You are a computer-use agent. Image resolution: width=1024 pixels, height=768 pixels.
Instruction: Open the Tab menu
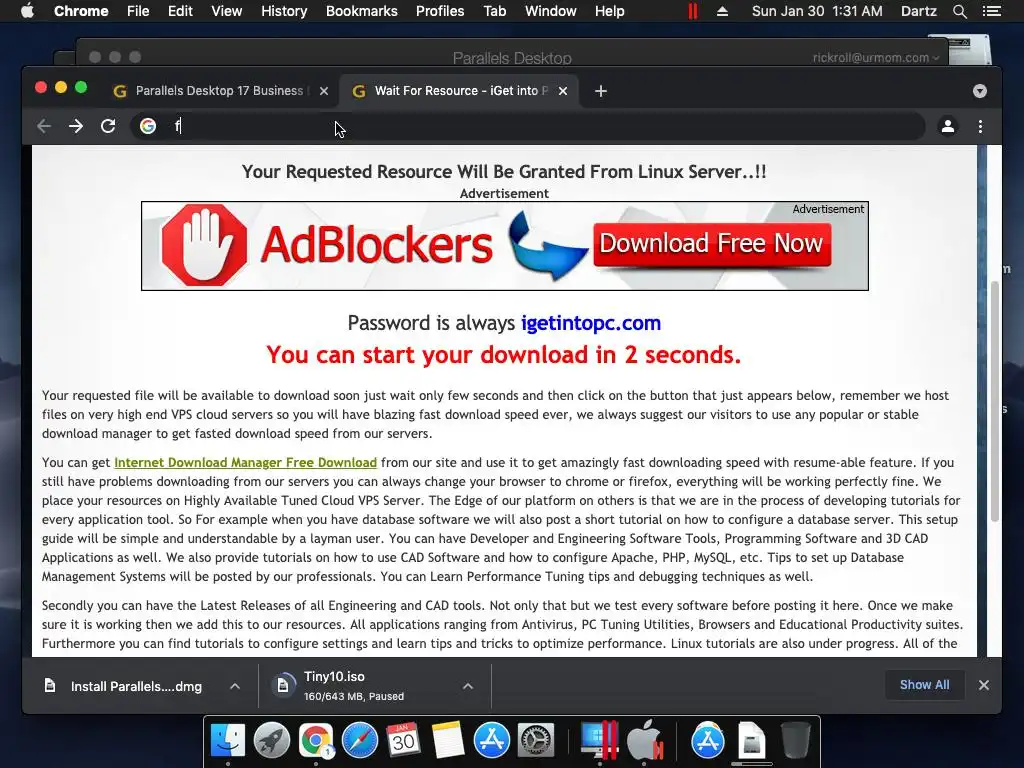pos(495,11)
